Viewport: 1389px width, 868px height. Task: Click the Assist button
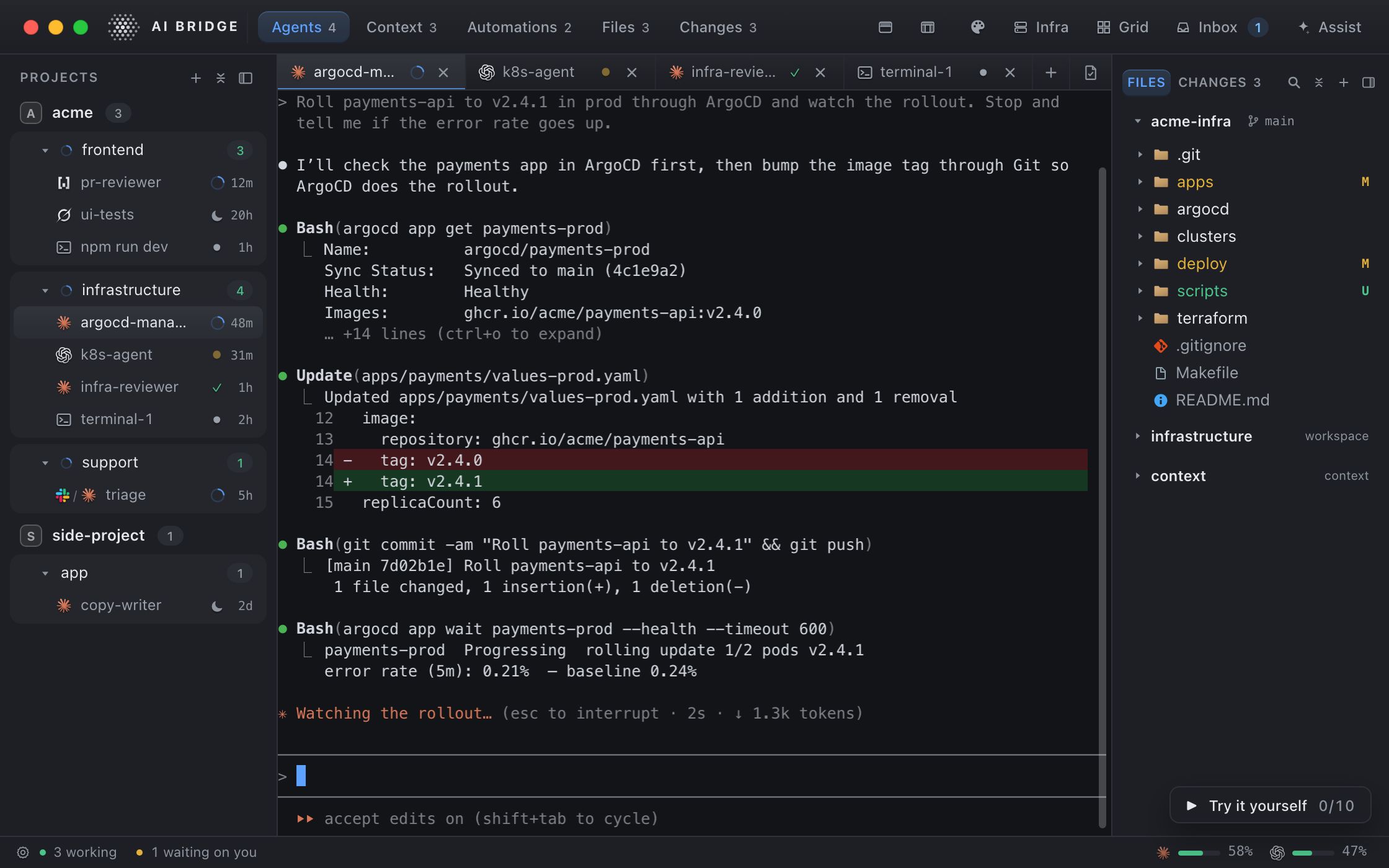click(1329, 27)
